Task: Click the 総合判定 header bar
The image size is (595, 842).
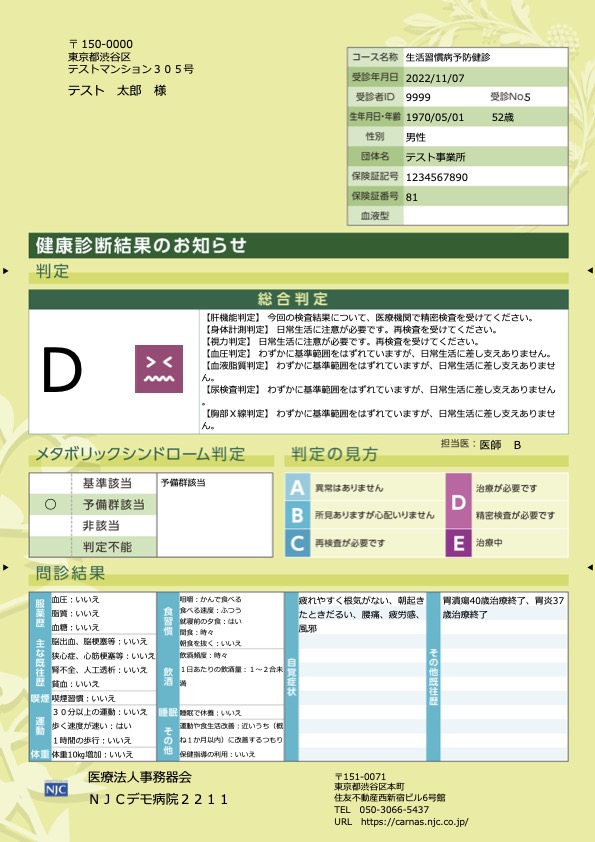Action: (299, 299)
